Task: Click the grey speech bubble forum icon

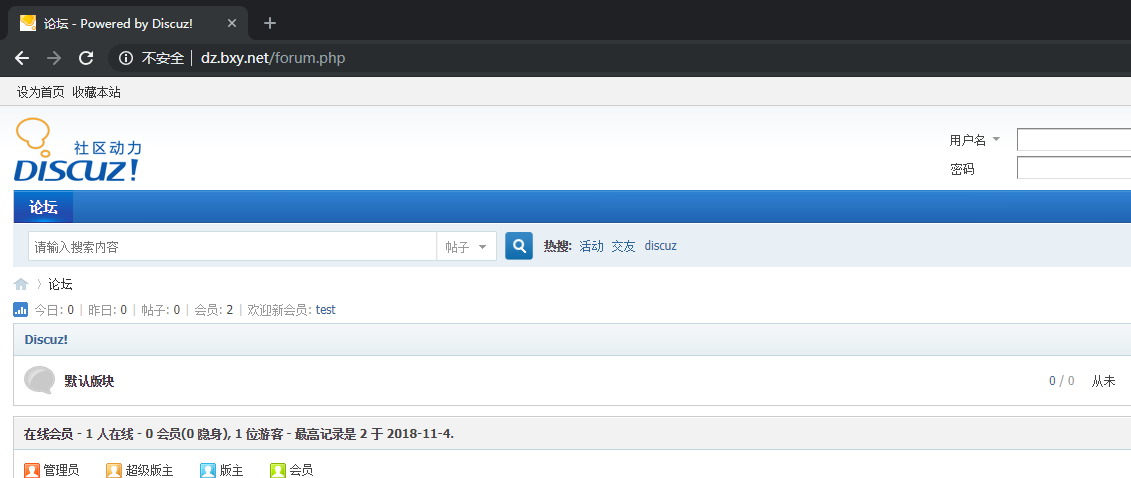Action: coord(40,380)
